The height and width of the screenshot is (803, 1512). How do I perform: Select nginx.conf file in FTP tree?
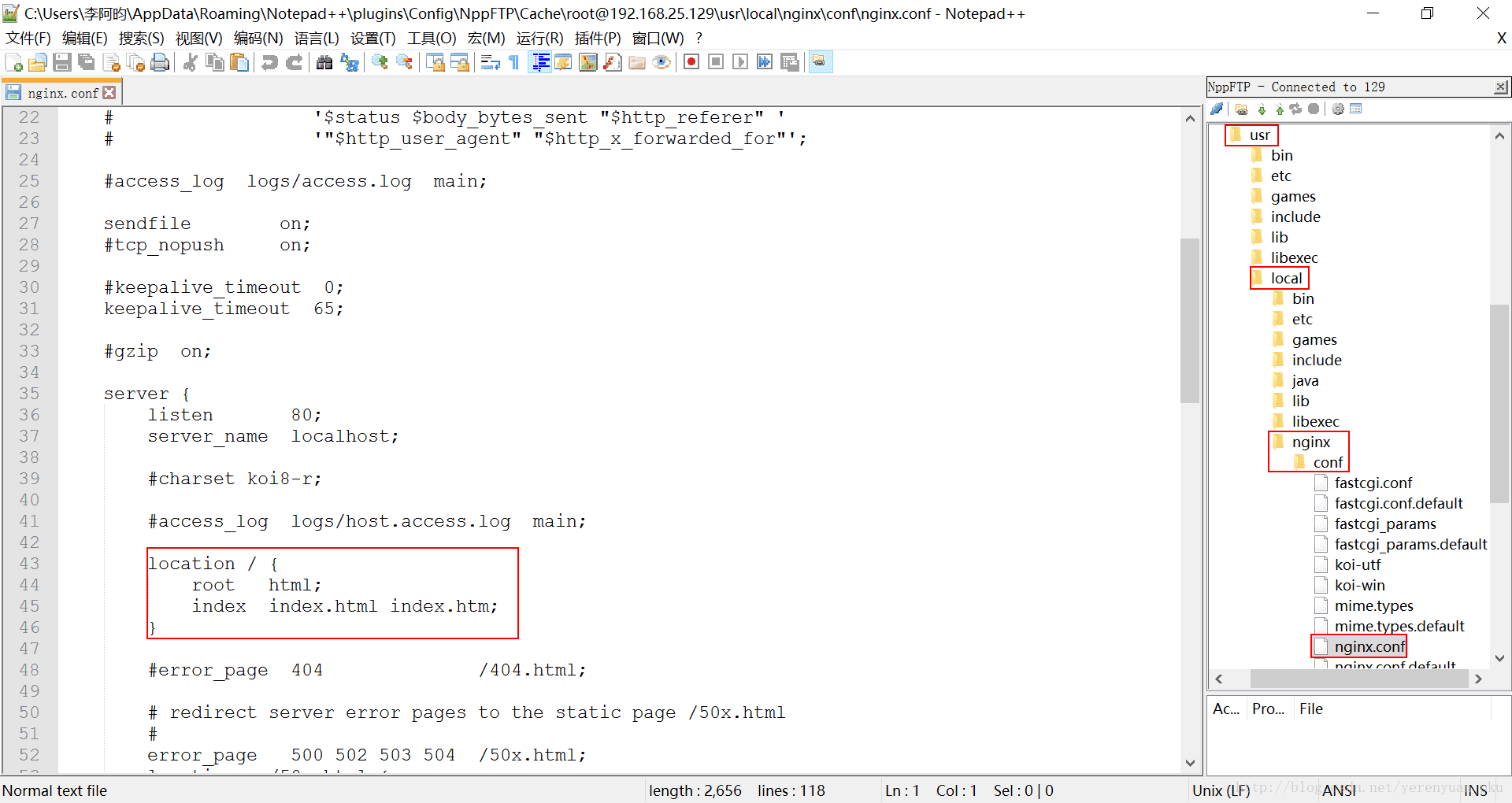[1369, 647]
